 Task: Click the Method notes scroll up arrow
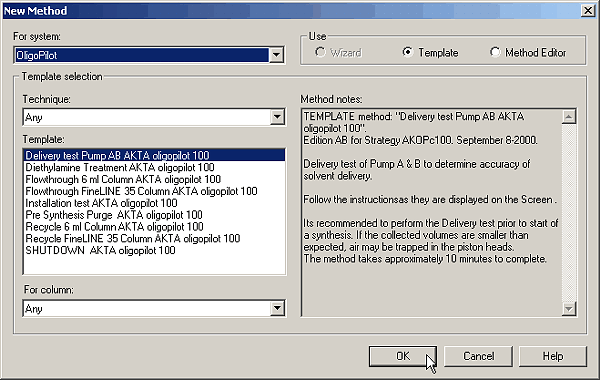coord(569,117)
